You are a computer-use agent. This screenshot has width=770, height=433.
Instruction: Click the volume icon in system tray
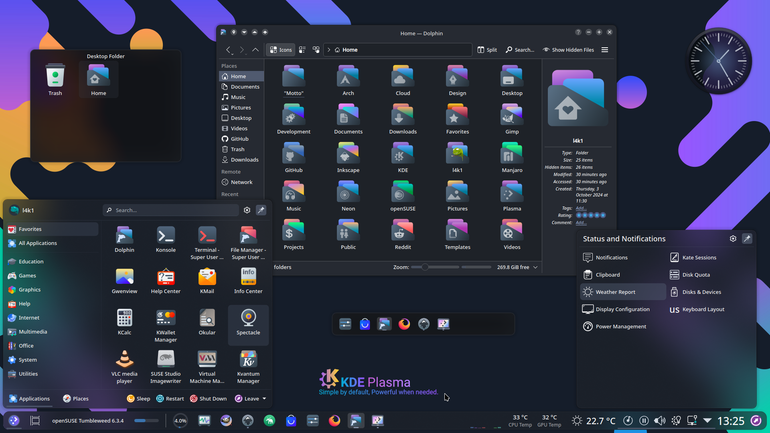(660, 421)
